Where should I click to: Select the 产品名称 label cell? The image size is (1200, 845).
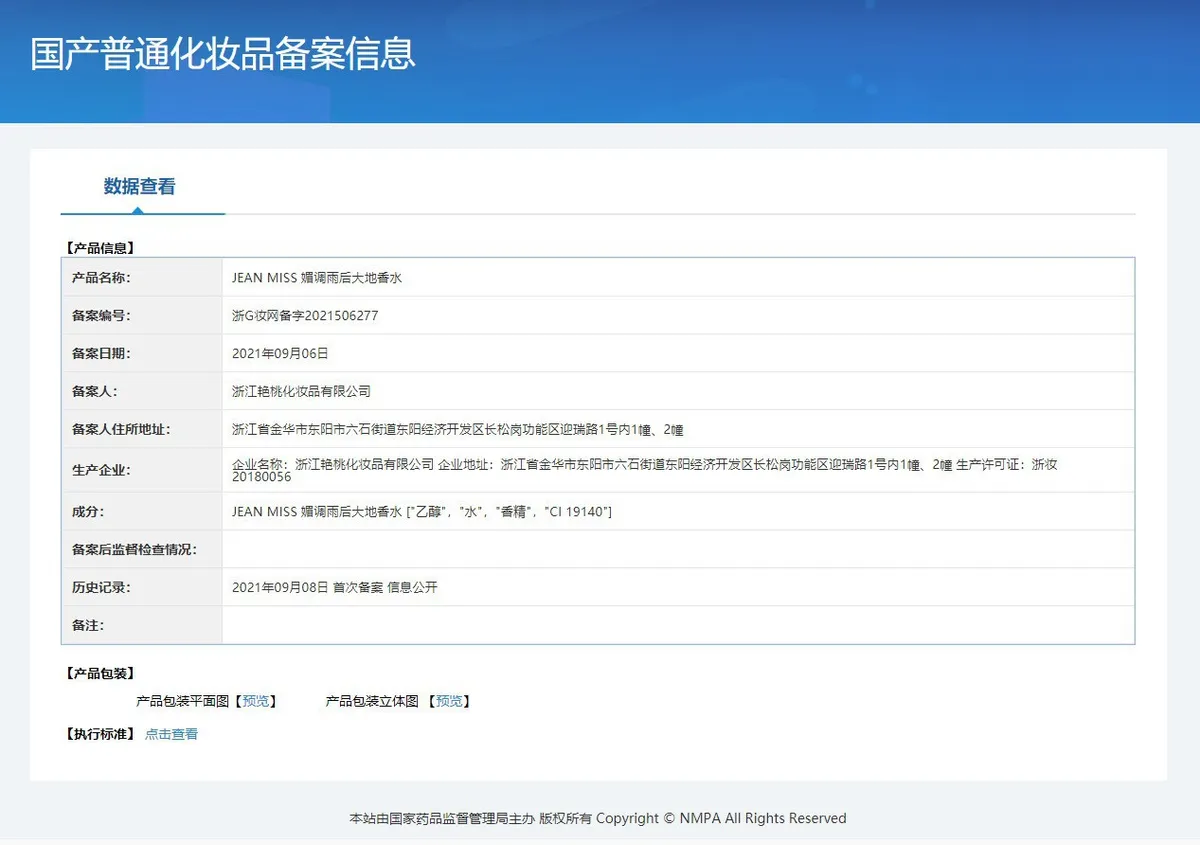[142, 278]
